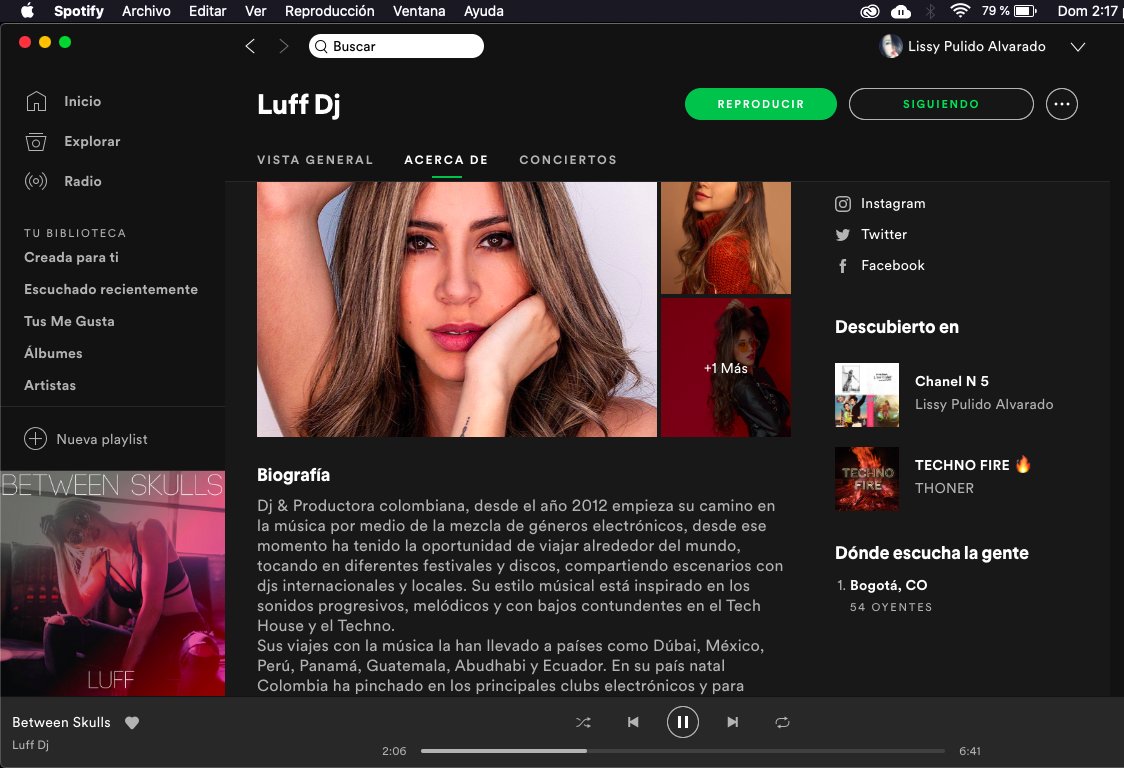1124x768 pixels.
Task: Click the Bogotá, CO listener location
Action: [888, 585]
